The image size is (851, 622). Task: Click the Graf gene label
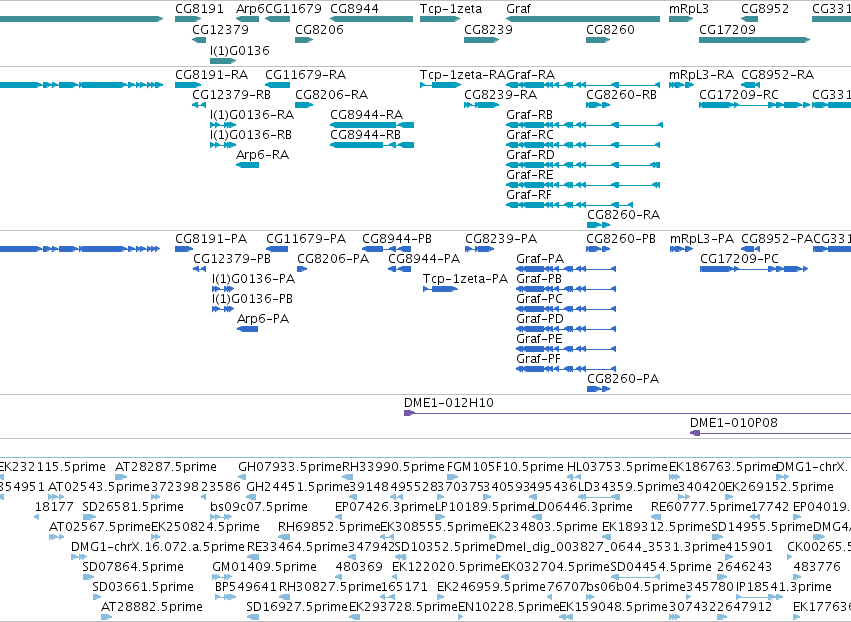point(518,9)
